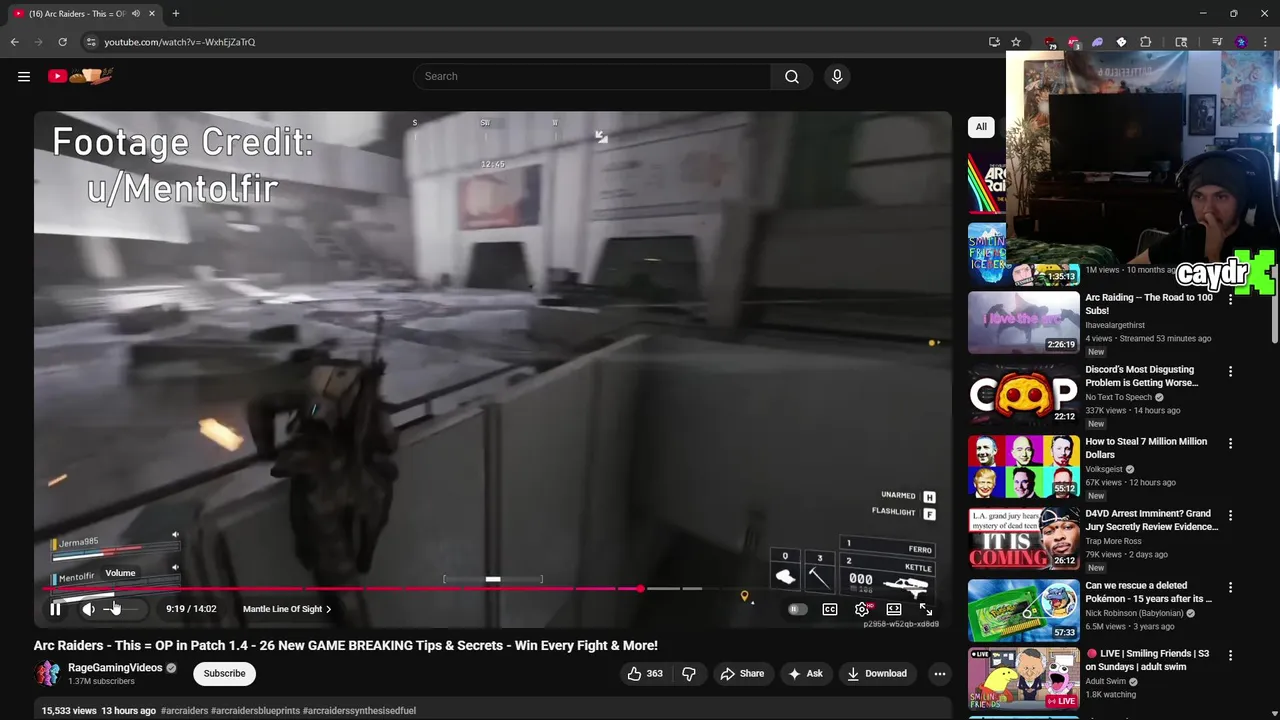Open the Arc Raiding Road to 100 Subs thumbnail
The image size is (1280, 720).
(1024, 322)
